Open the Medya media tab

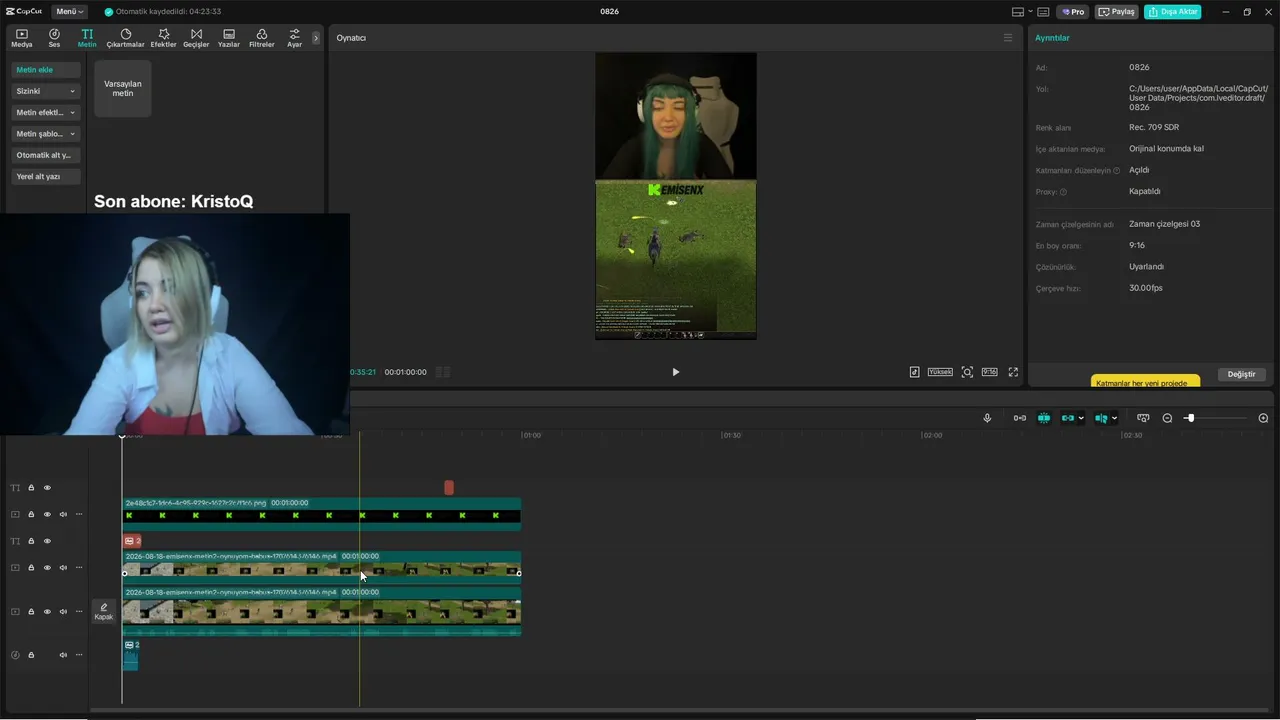click(x=22, y=38)
